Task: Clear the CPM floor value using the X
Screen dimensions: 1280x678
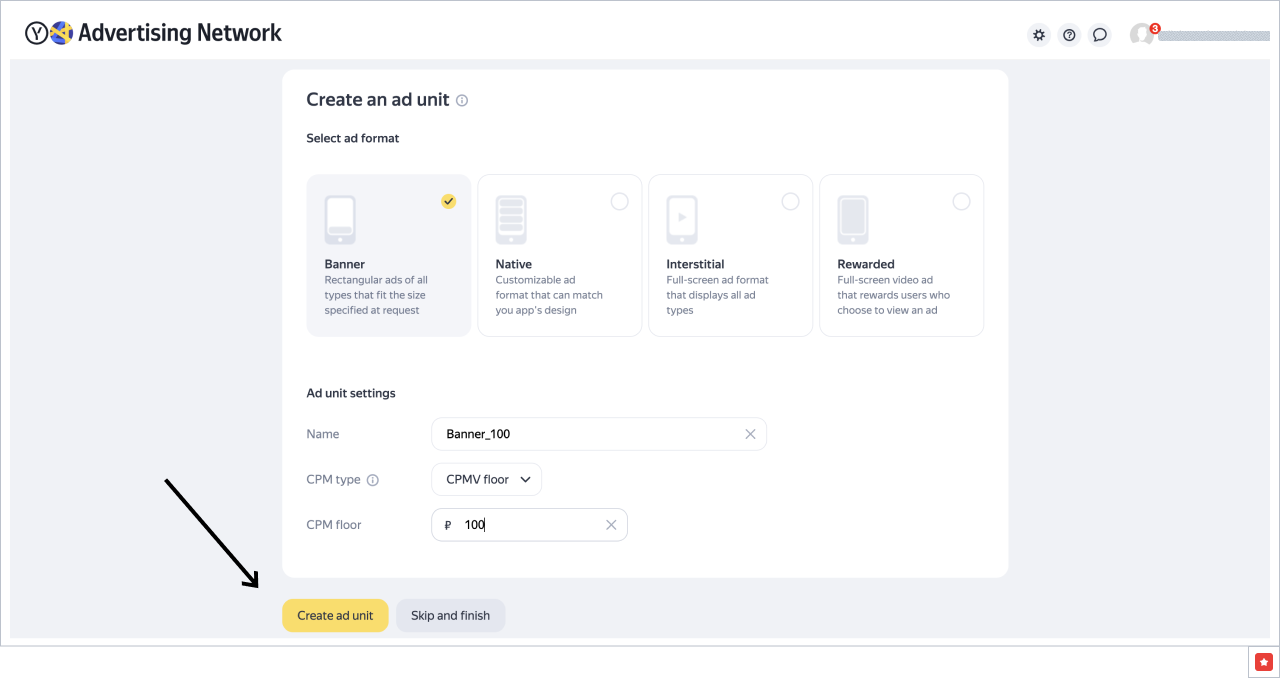Action: [x=611, y=524]
